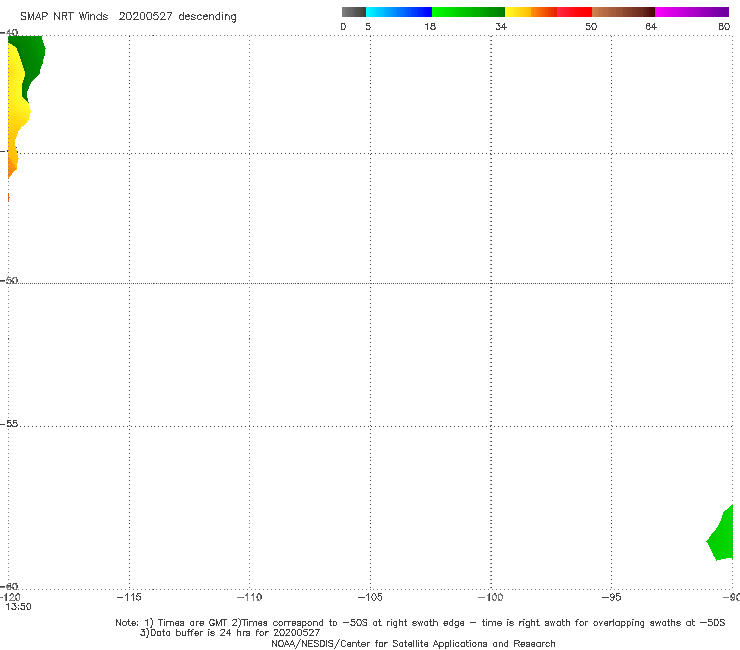Click the longitude label '-100'
Screen dimensions: 740x650
[491, 597]
